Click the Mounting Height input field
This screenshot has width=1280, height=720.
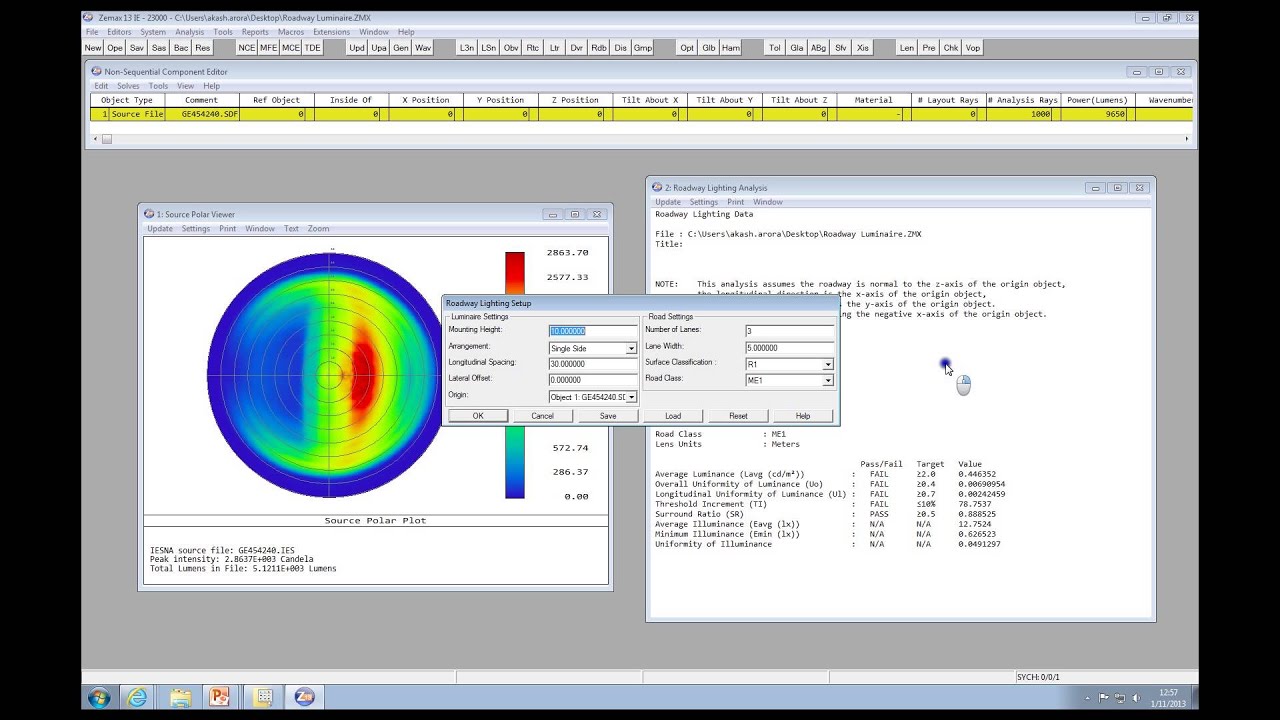pyautogui.click(x=593, y=331)
